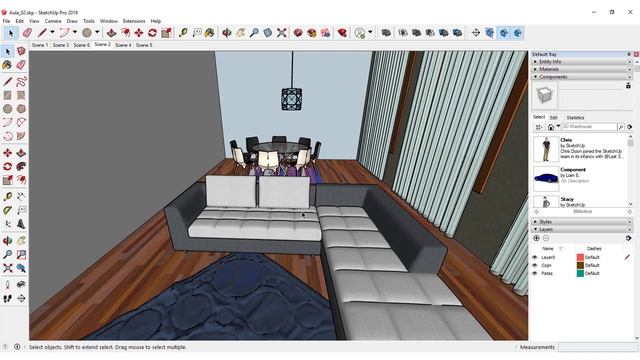Click the 3D Warehouse search field

[589, 127]
